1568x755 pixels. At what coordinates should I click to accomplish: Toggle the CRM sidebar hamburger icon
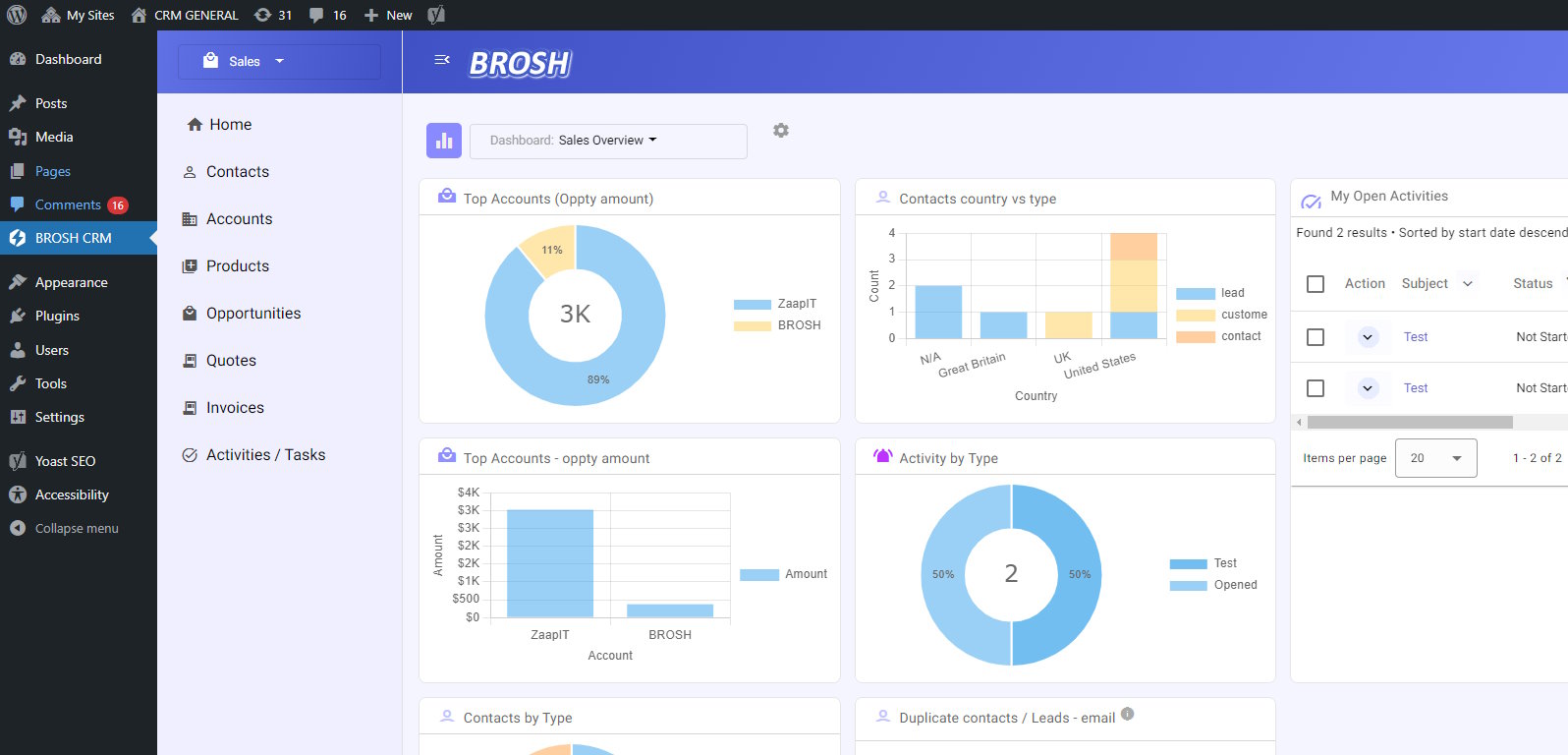(x=442, y=60)
